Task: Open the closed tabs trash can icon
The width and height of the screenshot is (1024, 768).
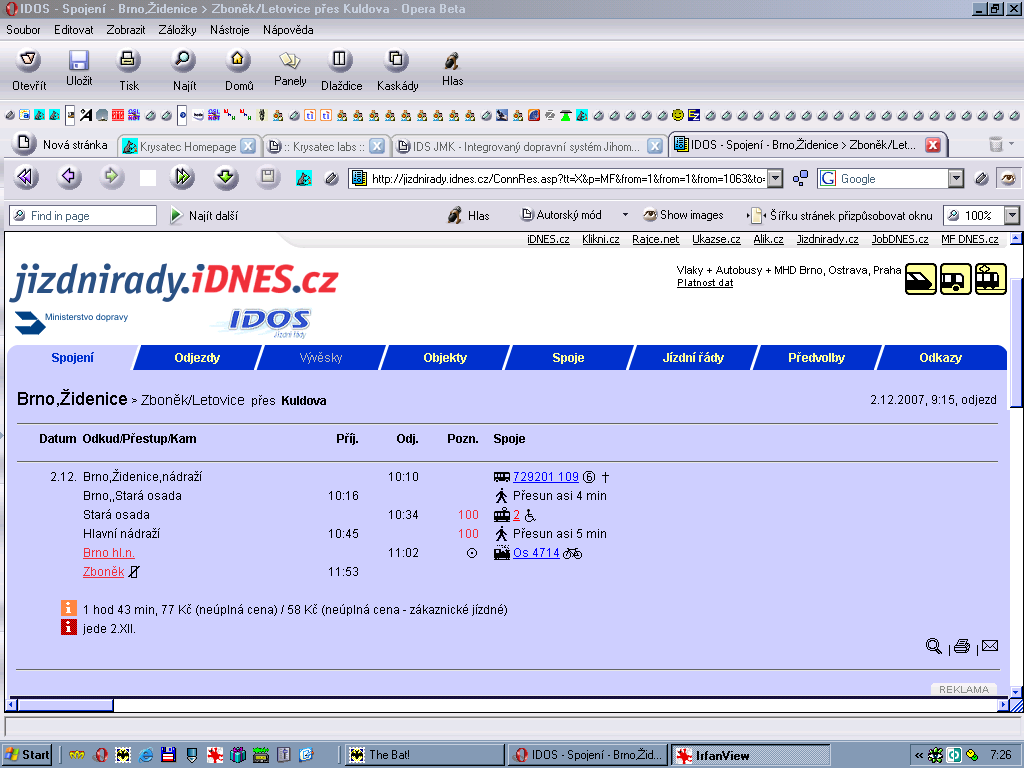Action: pos(995,144)
